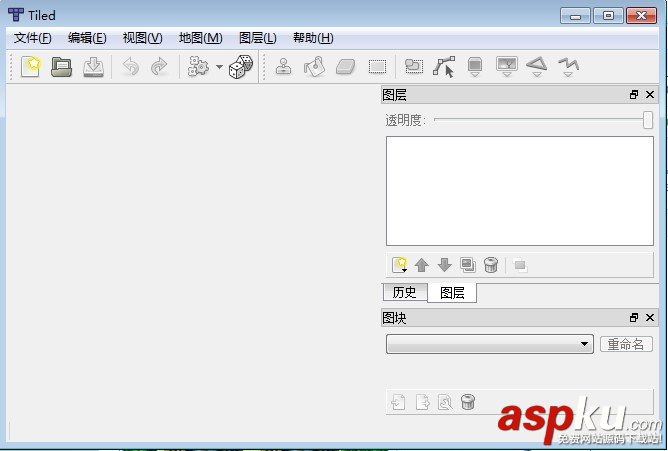Viewport: 668px width, 451px height.
Task: Open the 编辑(E) menu
Action: (x=87, y=38)
